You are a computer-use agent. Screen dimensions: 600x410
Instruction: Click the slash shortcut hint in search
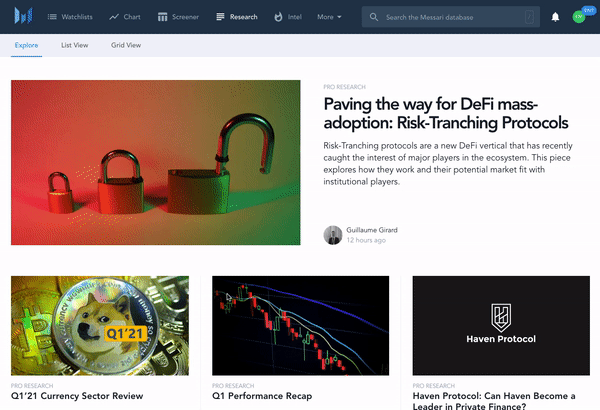tap(530, 17)
